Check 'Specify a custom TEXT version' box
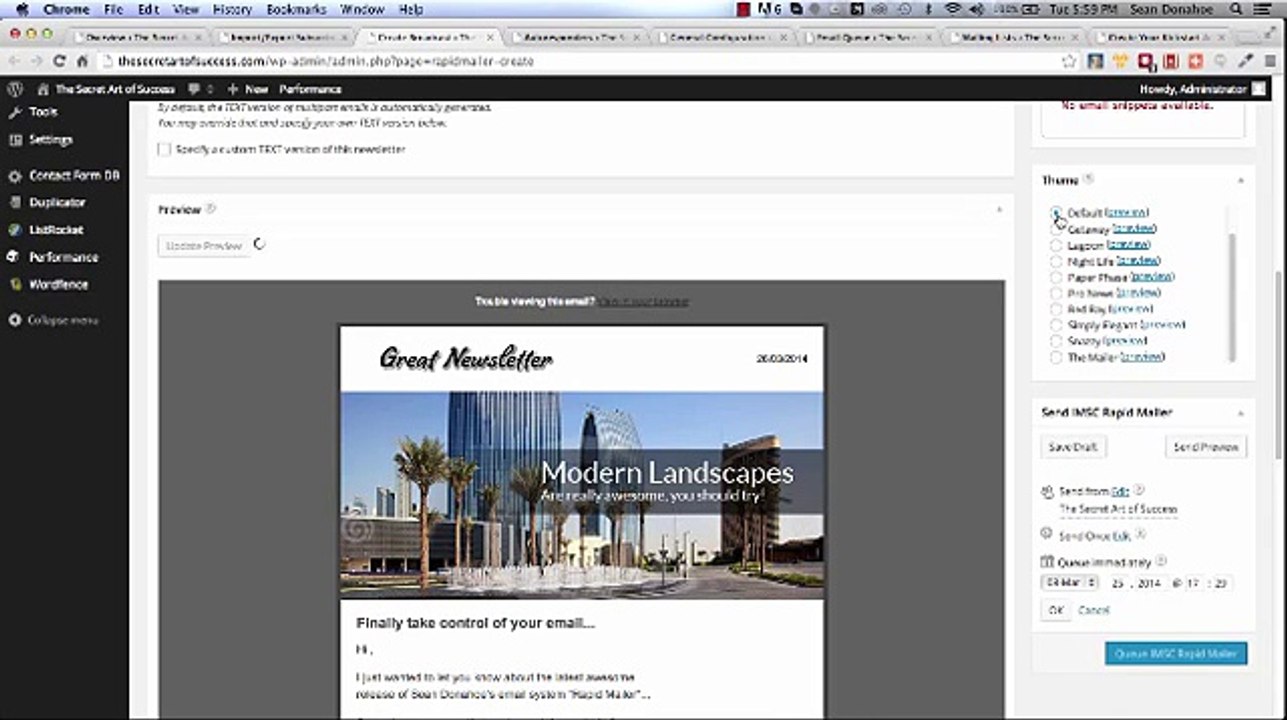This screenshot has width=1287, height=720. click(164, 149)
